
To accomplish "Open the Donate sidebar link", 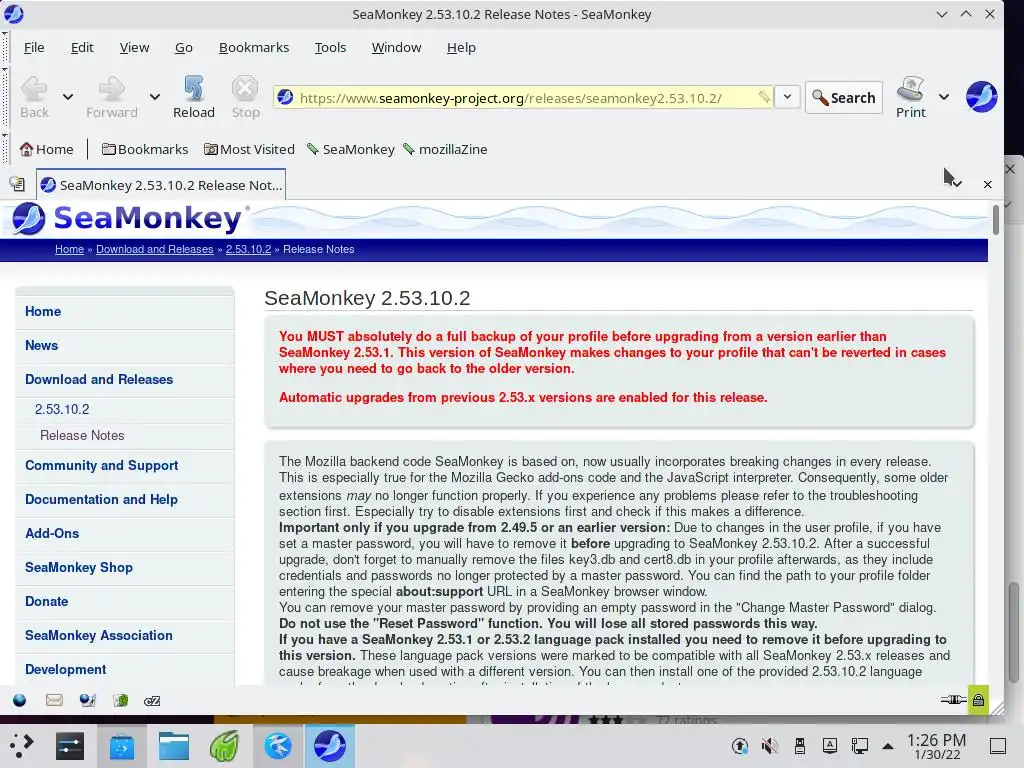I will (x=46, y=601).
